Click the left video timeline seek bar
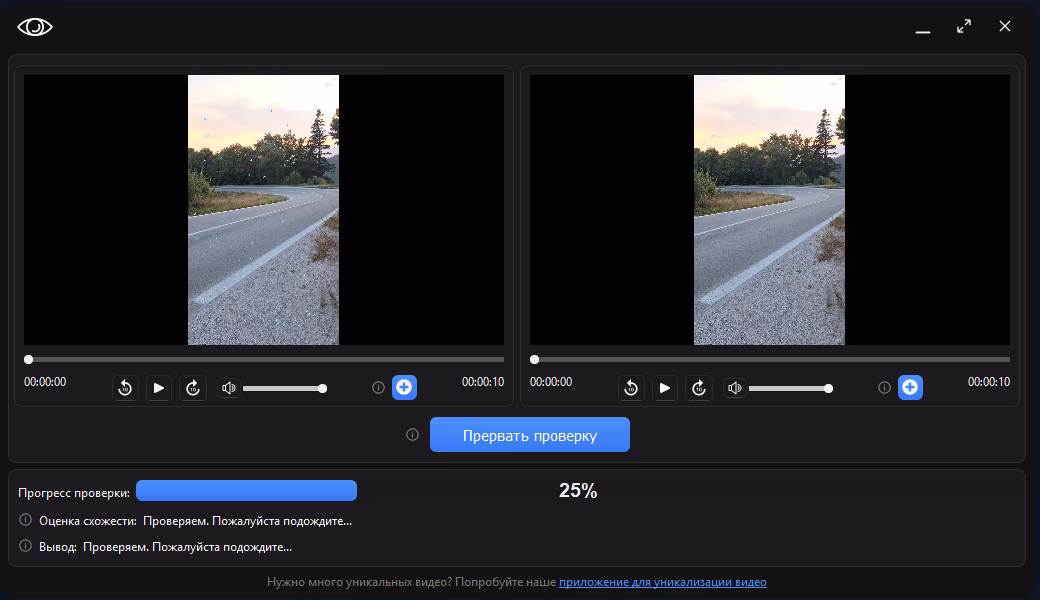This screenshot has width=1040, height=600. [265, 359]
